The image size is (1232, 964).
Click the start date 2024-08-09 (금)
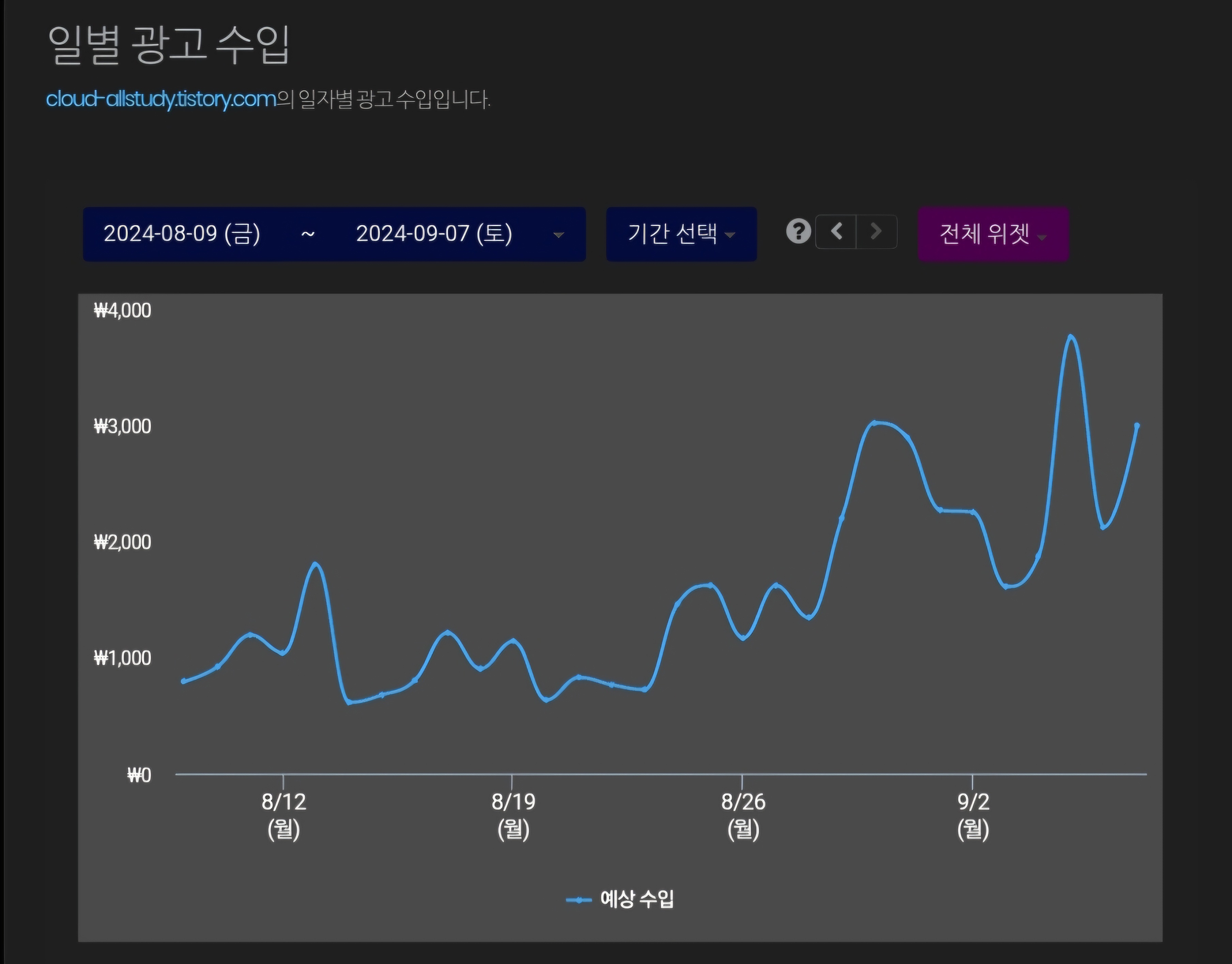coord(182,234)
